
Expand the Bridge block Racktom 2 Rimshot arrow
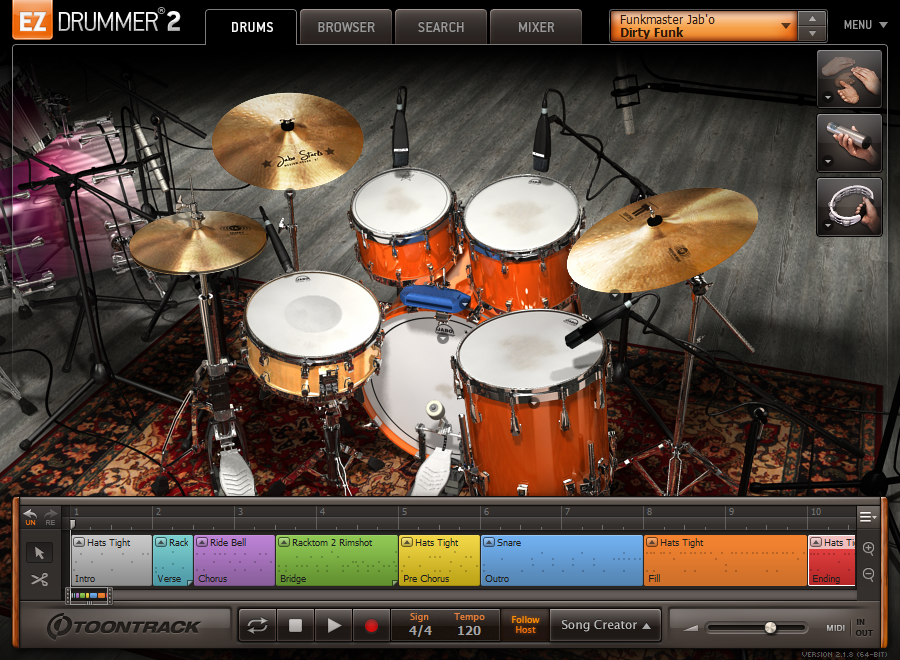284,542
